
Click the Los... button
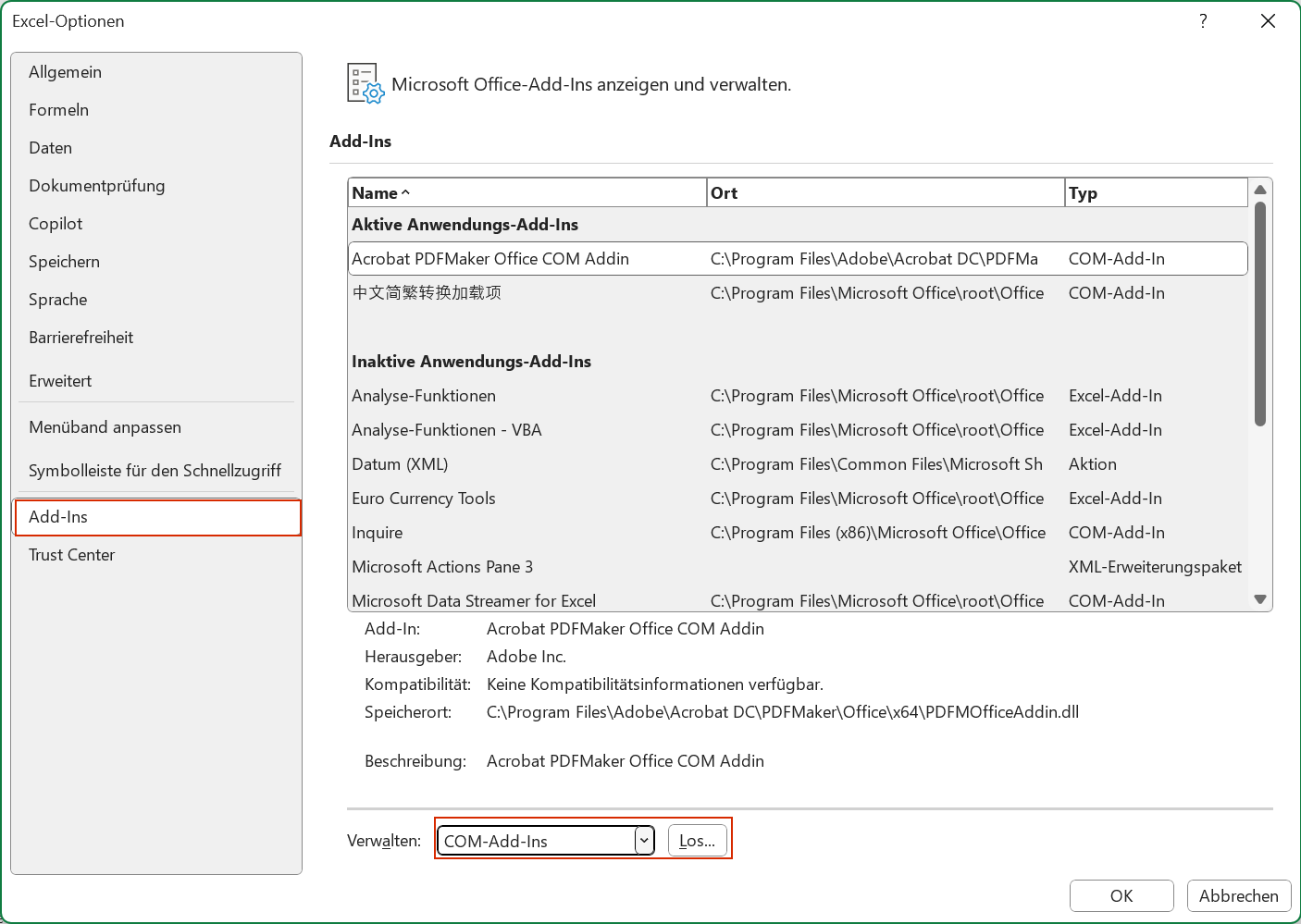[697, 841]
